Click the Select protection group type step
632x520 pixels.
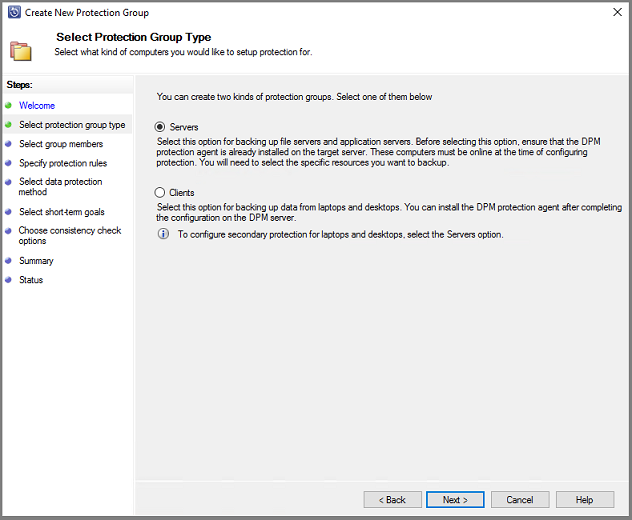[x=72, y=125]
